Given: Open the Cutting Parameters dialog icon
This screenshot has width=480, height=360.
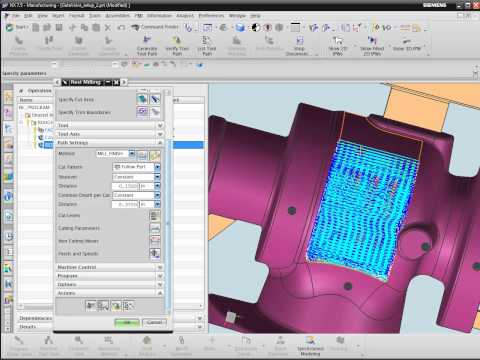Looking at the screenshot, I should click(x=155, y=228).
